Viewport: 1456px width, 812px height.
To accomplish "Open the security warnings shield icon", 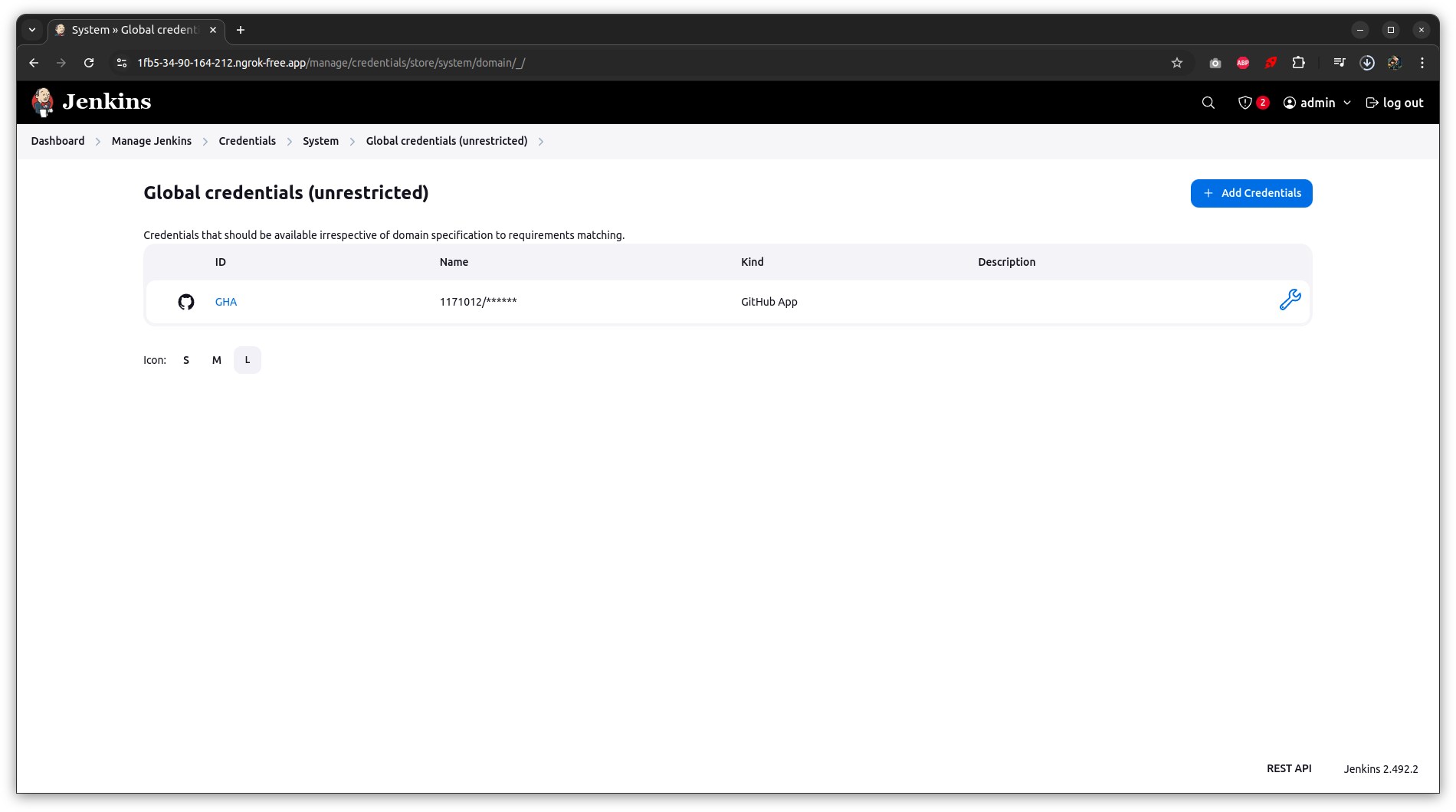I will pyautogui.click(x=1245, y=103).
